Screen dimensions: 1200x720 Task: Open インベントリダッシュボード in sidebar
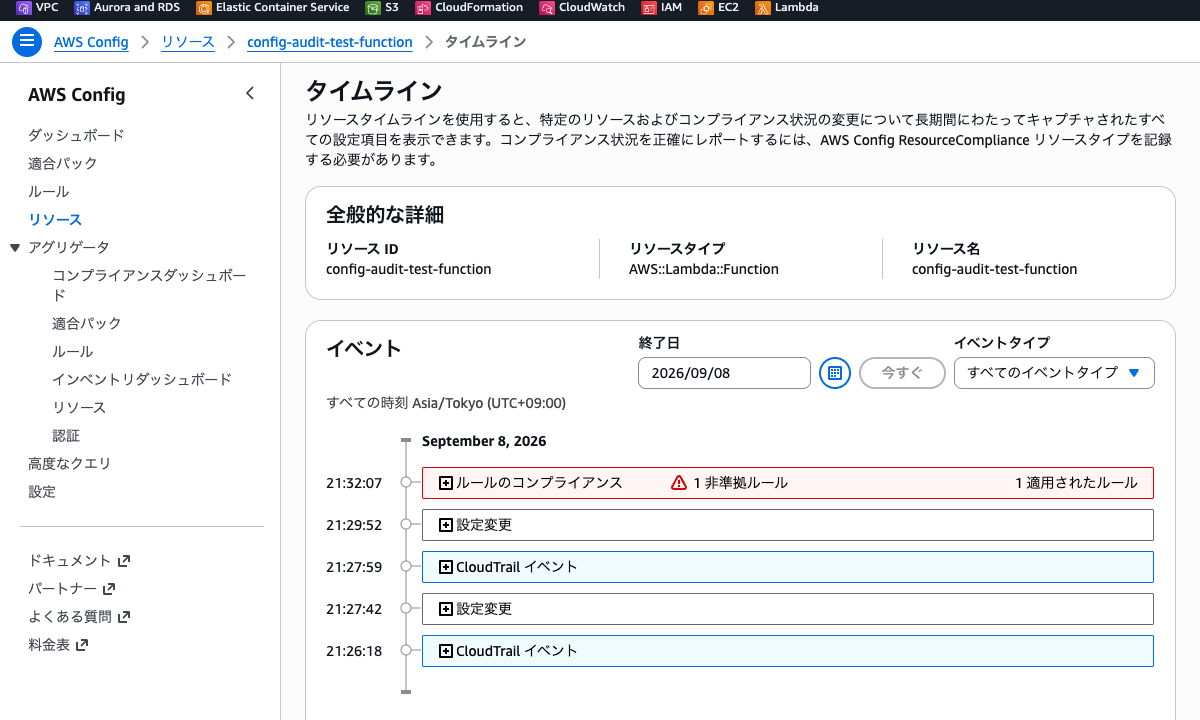tap(142, 379)
